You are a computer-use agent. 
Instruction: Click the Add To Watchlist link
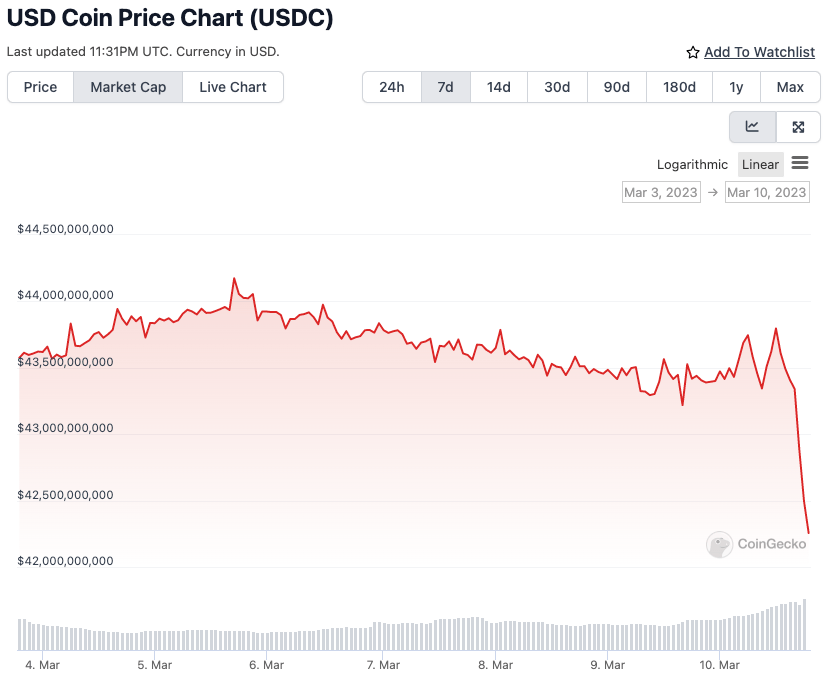pos(759,52)
